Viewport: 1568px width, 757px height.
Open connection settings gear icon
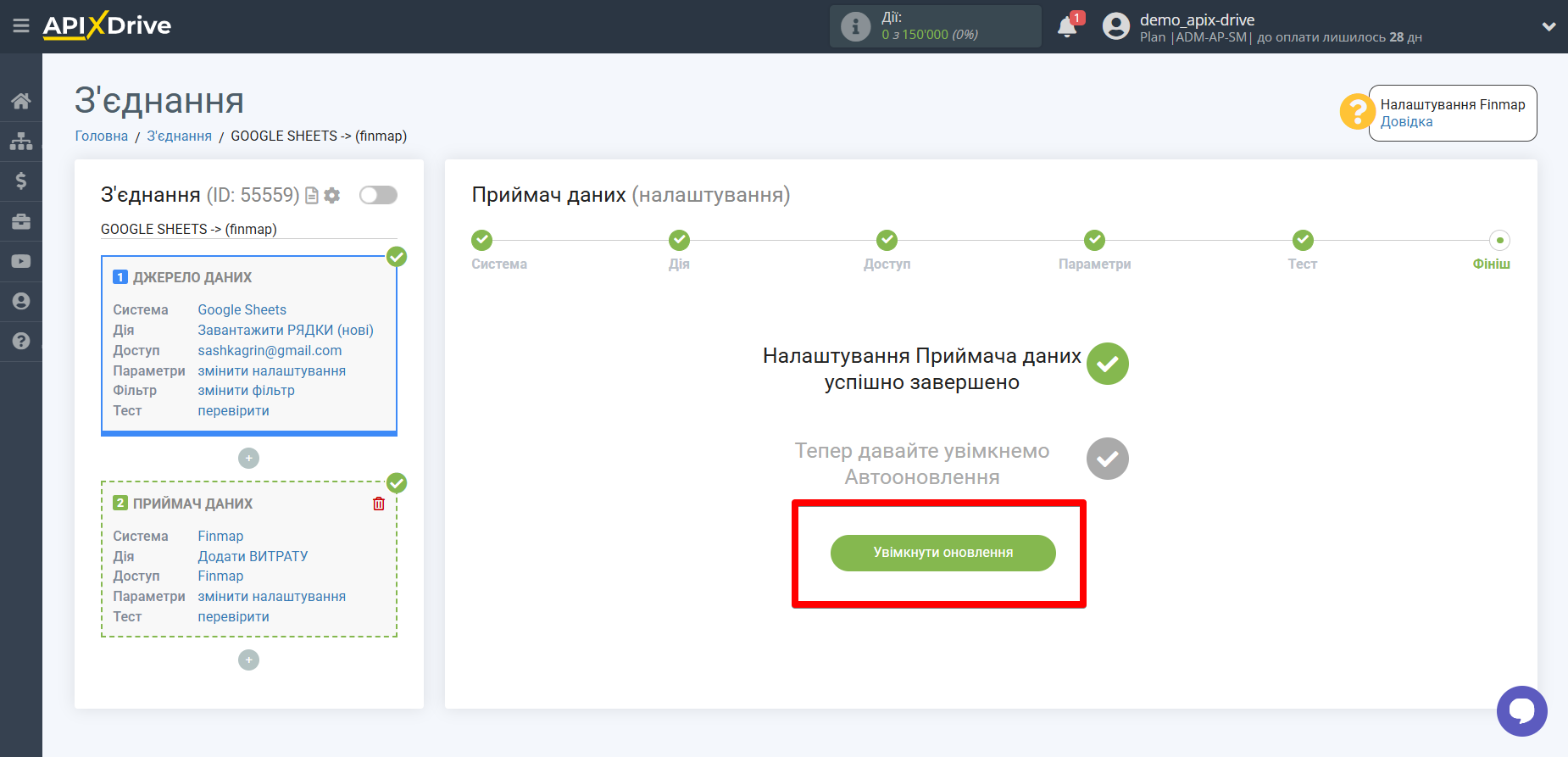point(332,196)
